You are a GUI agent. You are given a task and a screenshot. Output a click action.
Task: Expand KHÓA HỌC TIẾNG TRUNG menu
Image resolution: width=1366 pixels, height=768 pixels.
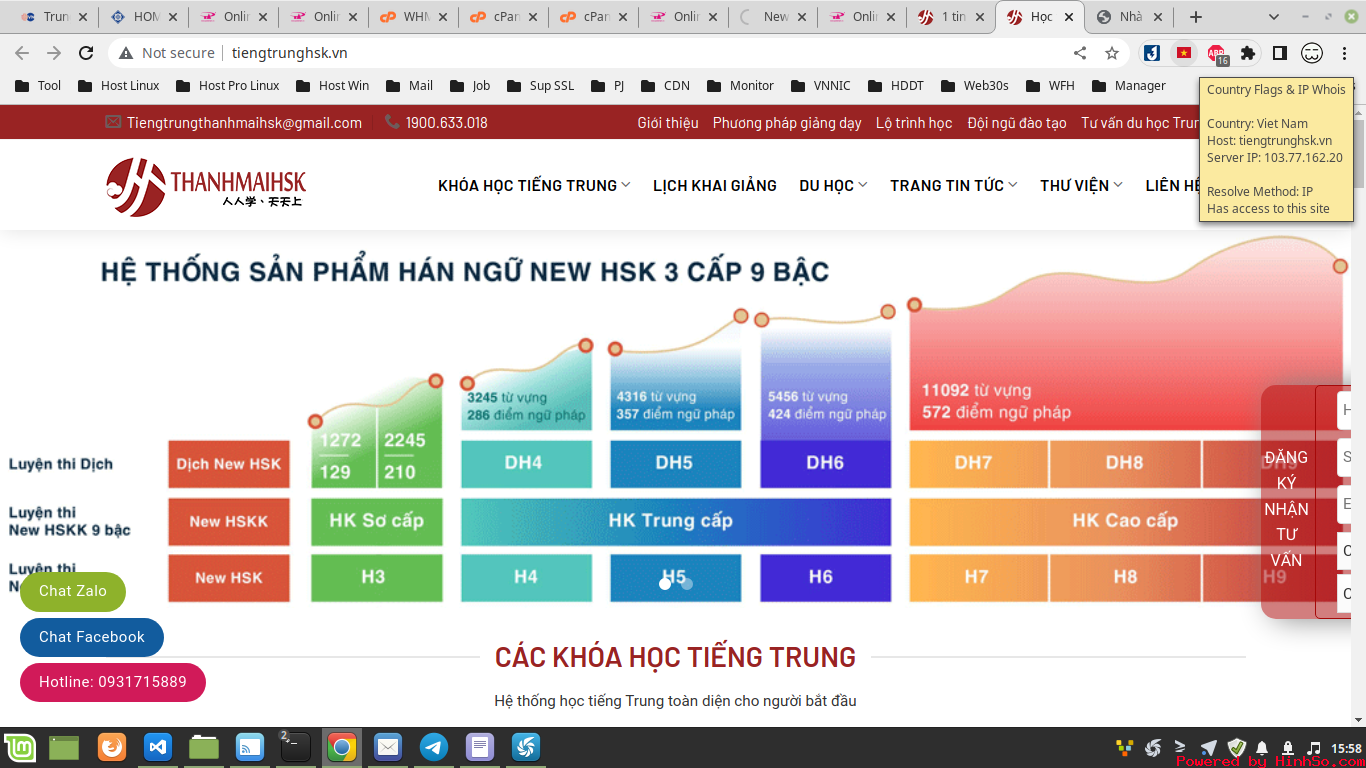click(534, 185)
